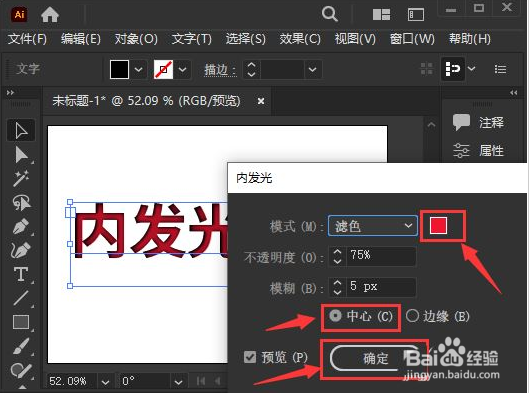The height and width of the screenshot is (393, 529).
Task: Adjust the stroke weight stepper arrows
Action: [x=251, y=69]
